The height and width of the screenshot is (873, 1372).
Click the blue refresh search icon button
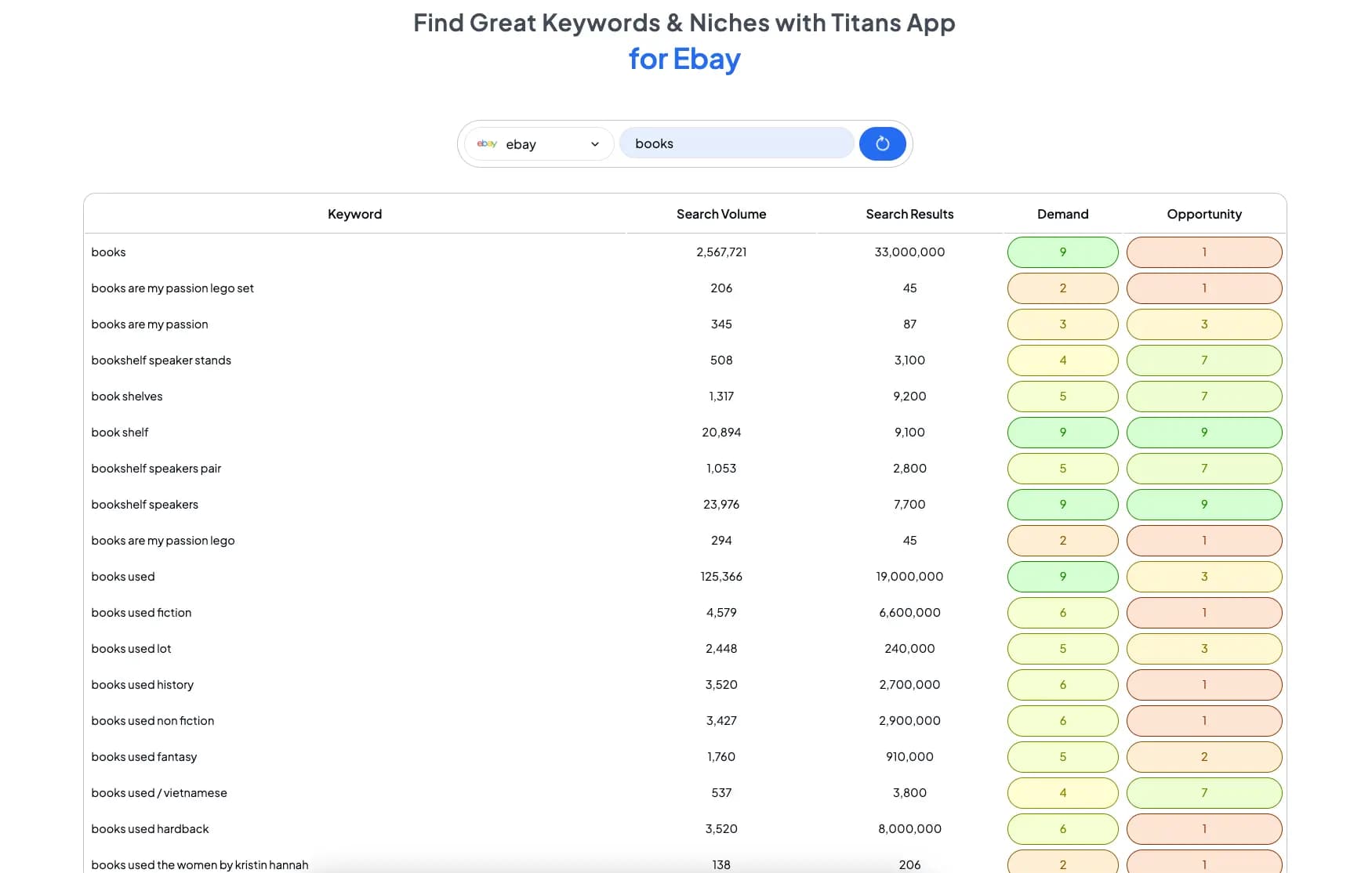(x=882, y=143)
